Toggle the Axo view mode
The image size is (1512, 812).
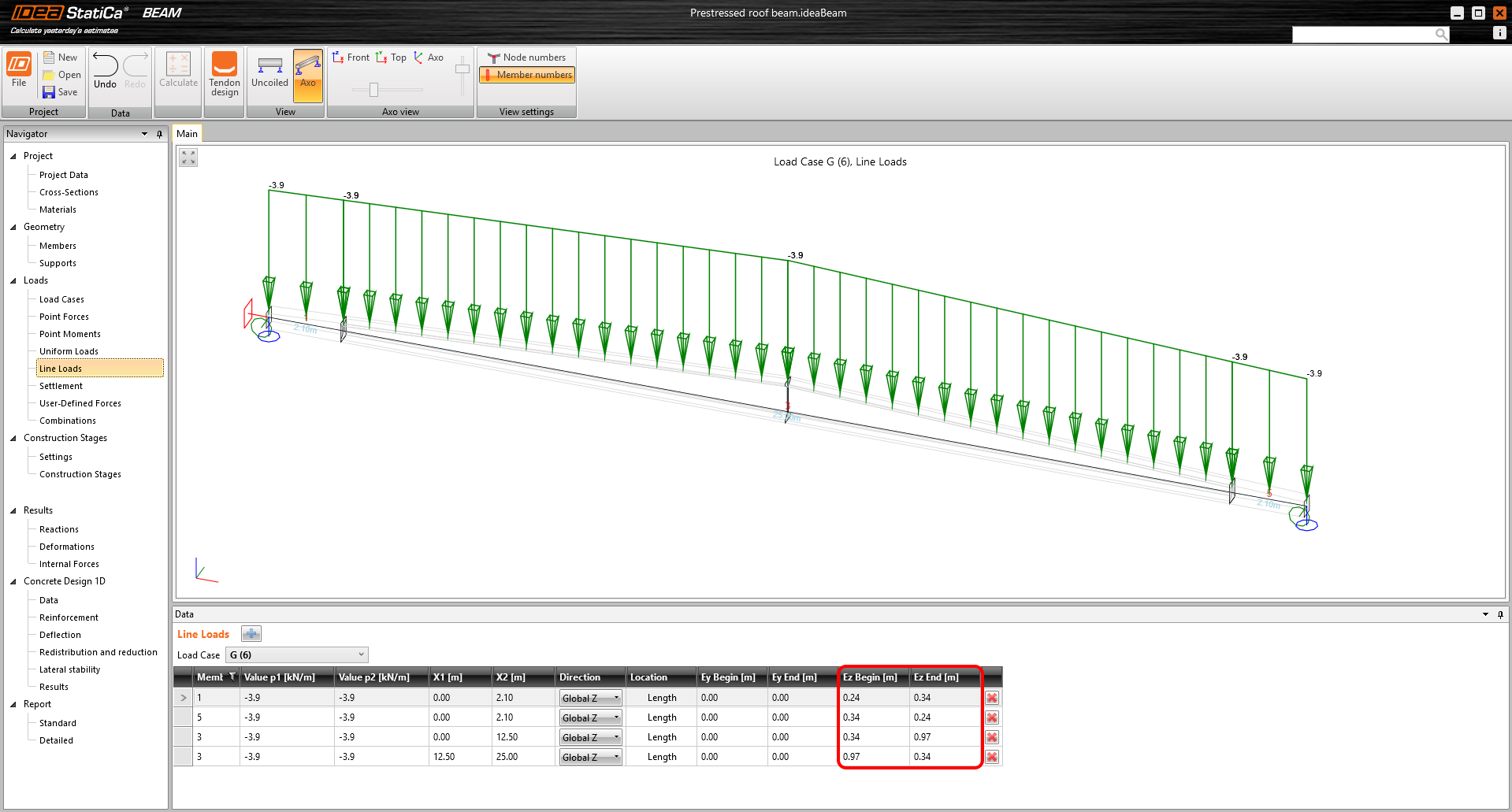click(308, 75)
